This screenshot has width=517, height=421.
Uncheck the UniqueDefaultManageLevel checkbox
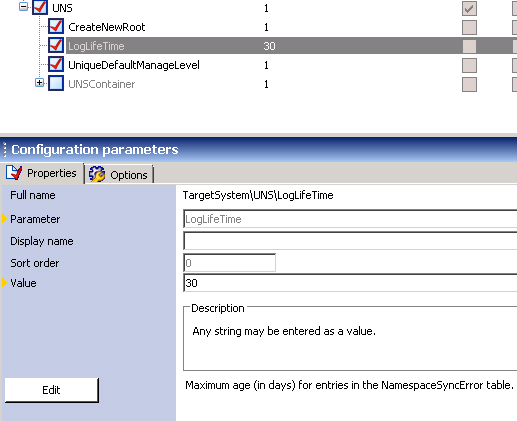point(56,64)
